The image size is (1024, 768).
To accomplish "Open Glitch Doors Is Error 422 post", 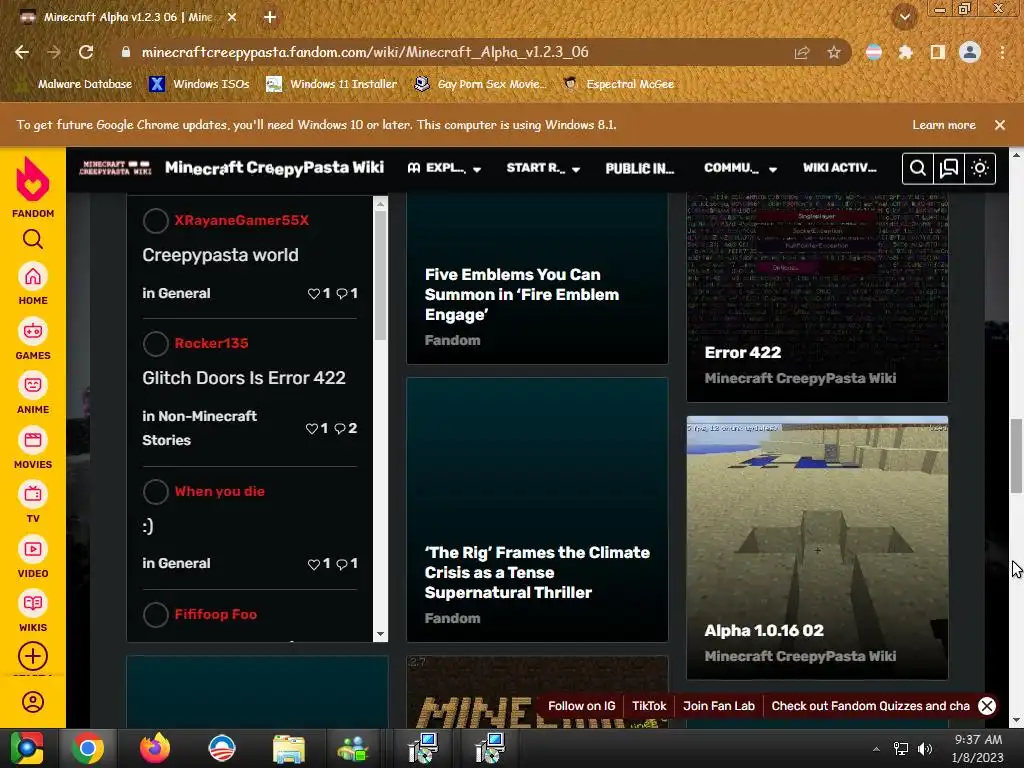I will 244,377.
